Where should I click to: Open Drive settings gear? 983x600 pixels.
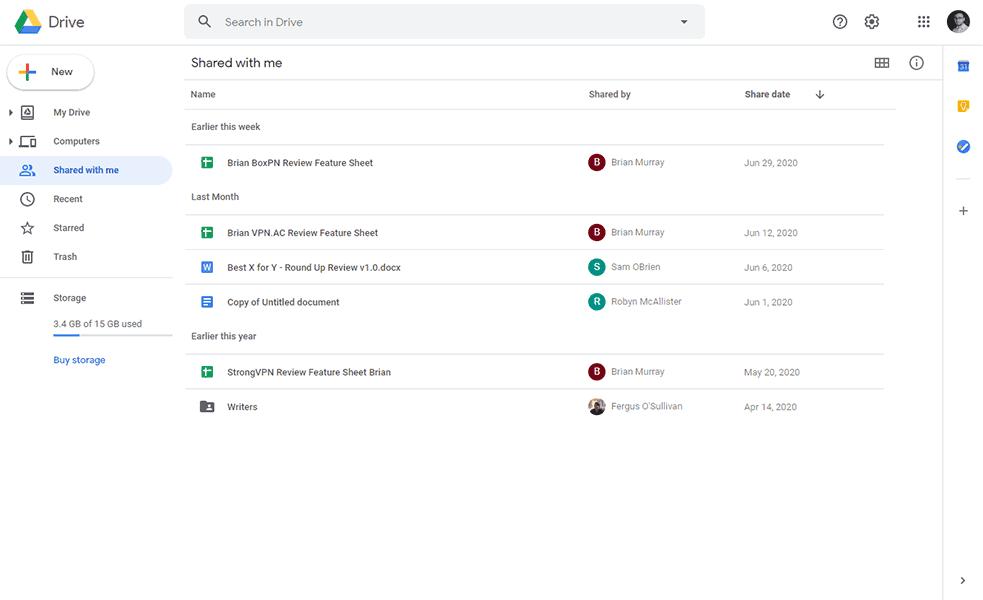pos(871,21)
